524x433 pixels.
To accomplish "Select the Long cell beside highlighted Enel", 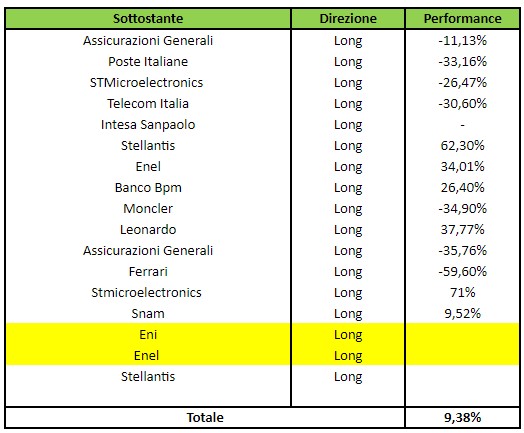I will click(348, 355).
